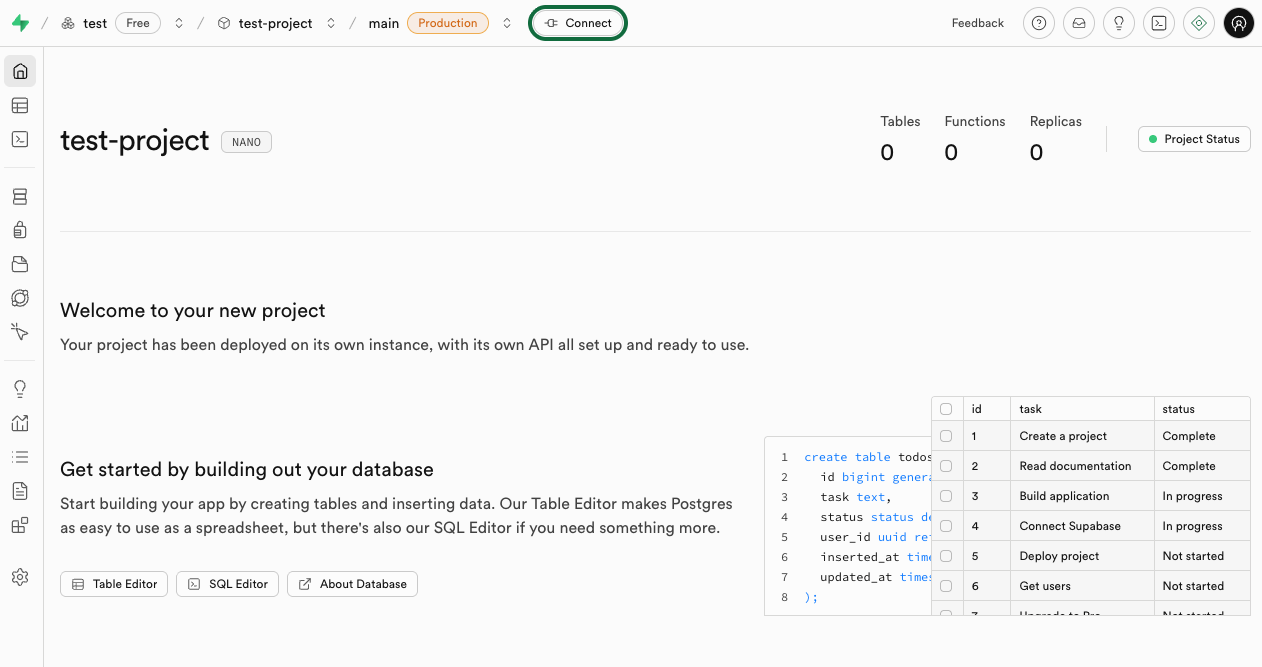Open the Table Editor sidebar icon
Viewport: 1262px width, 667px height.
pos(20,106)
